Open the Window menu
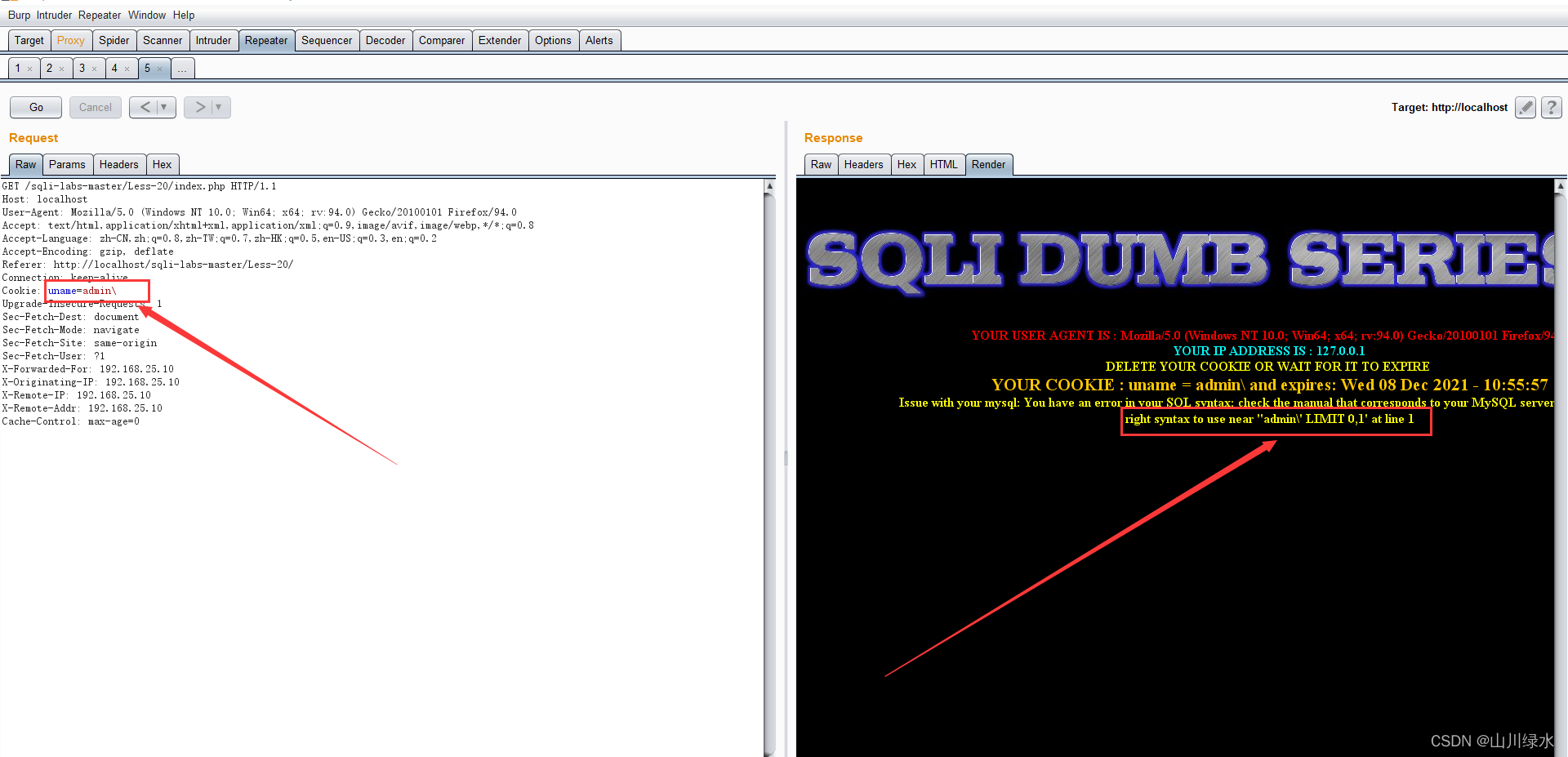The width and height of the screenshot is (1568, 757). click(147, 15)
